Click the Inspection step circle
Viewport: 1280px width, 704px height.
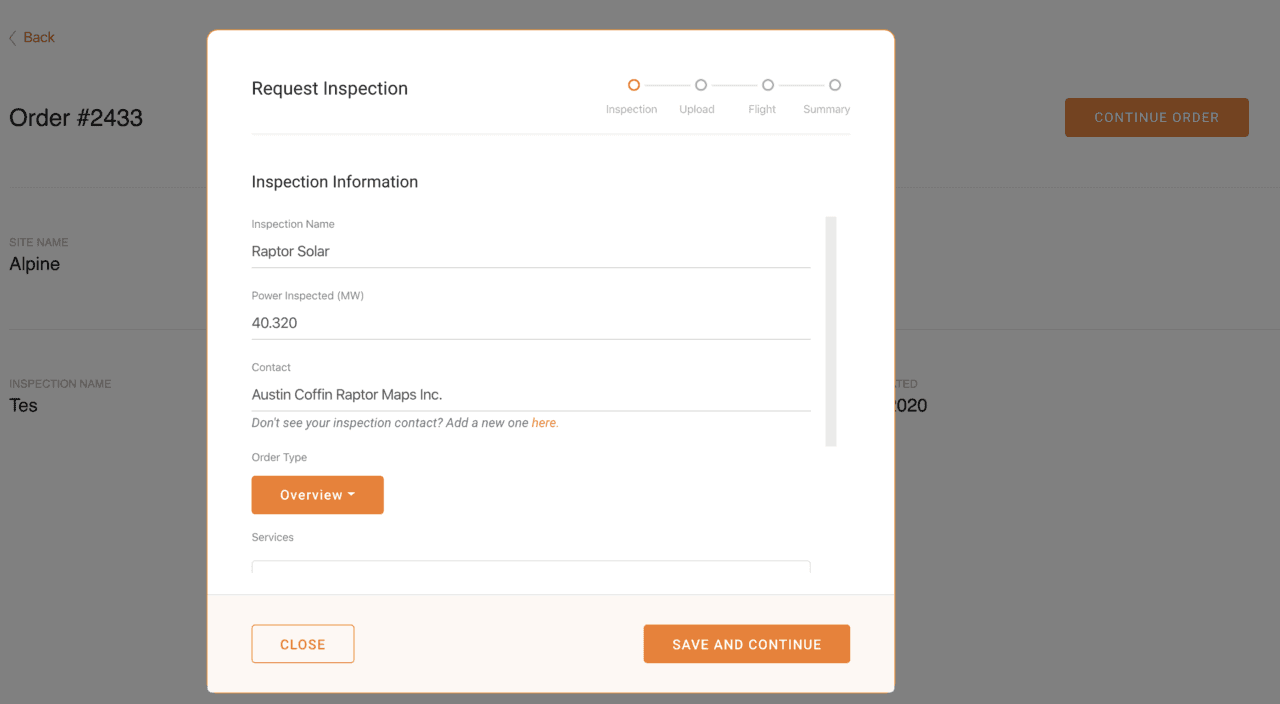pos(634,85)
